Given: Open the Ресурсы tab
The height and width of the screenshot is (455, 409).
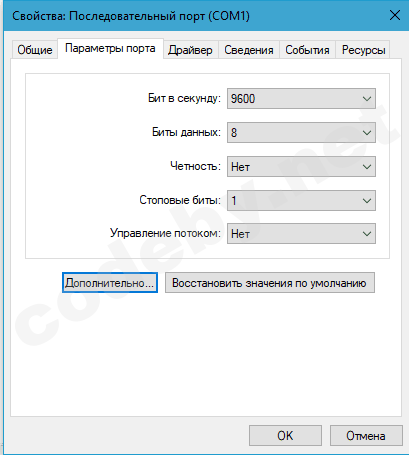Looking at the screenshot, I should [x=363, y=50].
